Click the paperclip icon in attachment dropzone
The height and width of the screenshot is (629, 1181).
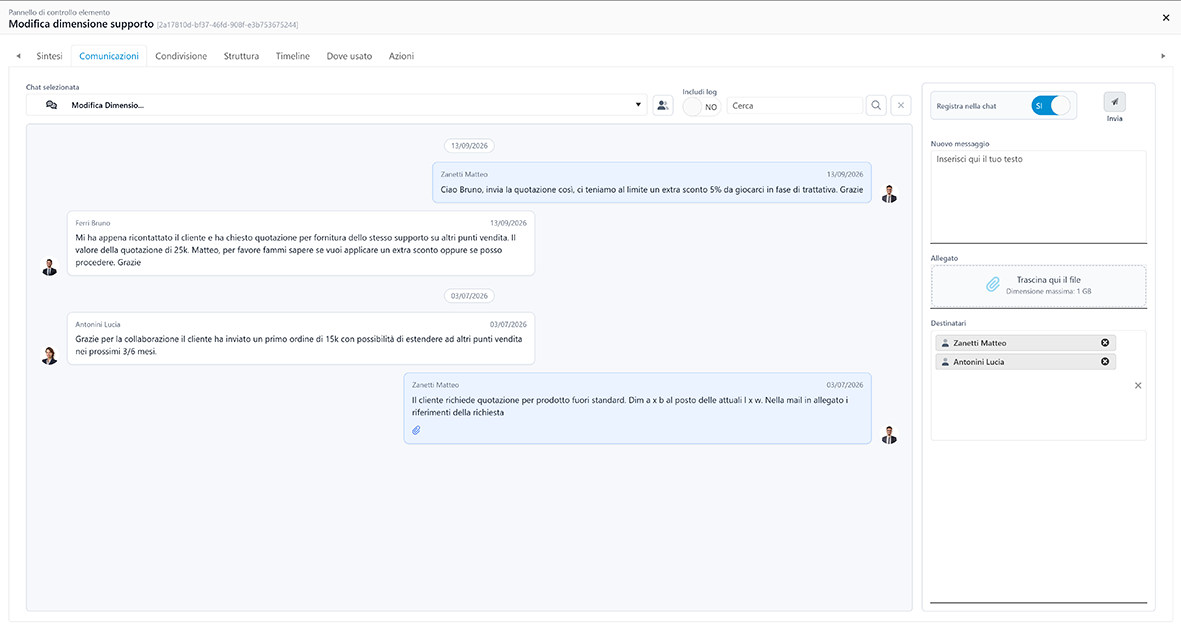(x=993, y=285)
